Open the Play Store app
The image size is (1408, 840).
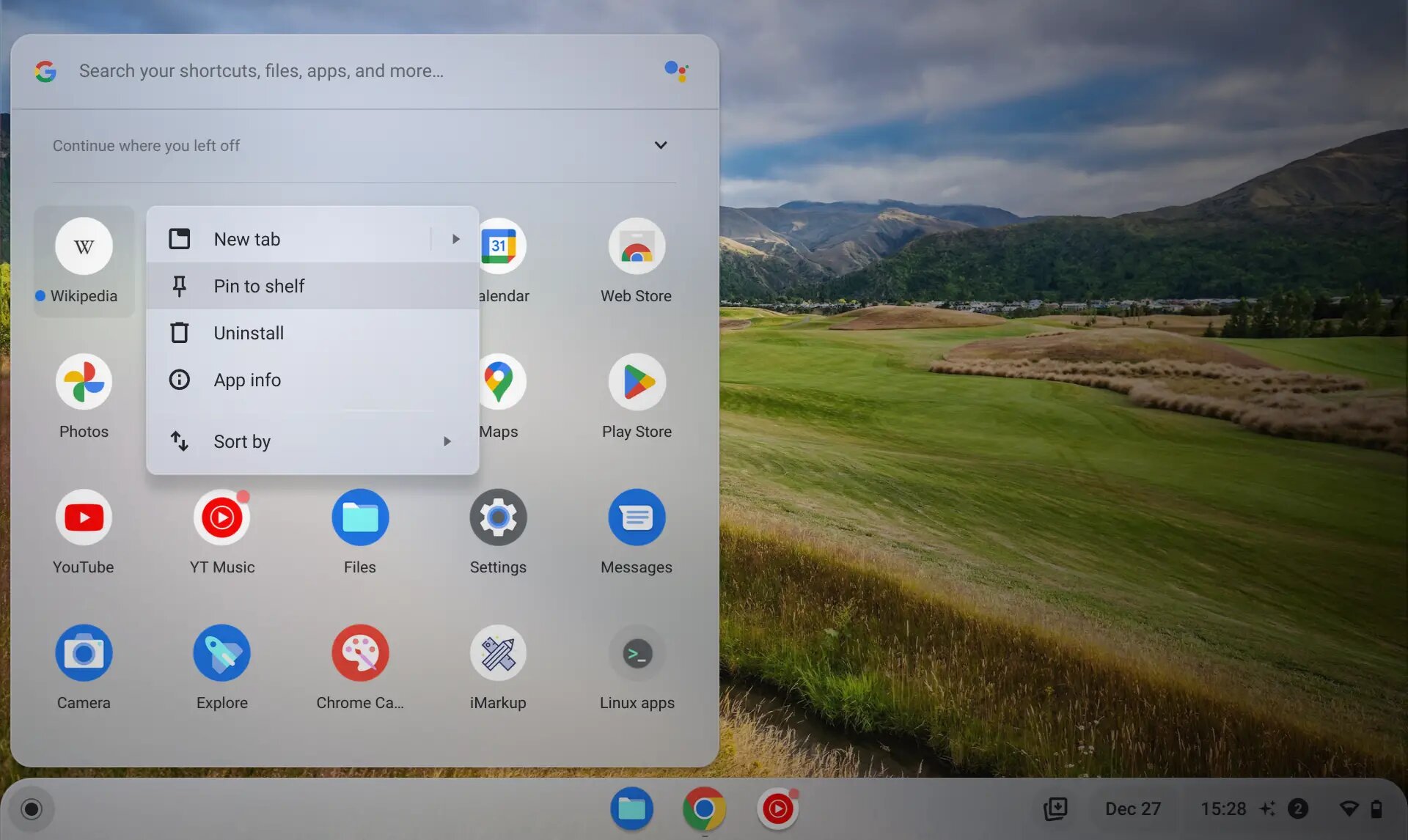pos(637,383)
